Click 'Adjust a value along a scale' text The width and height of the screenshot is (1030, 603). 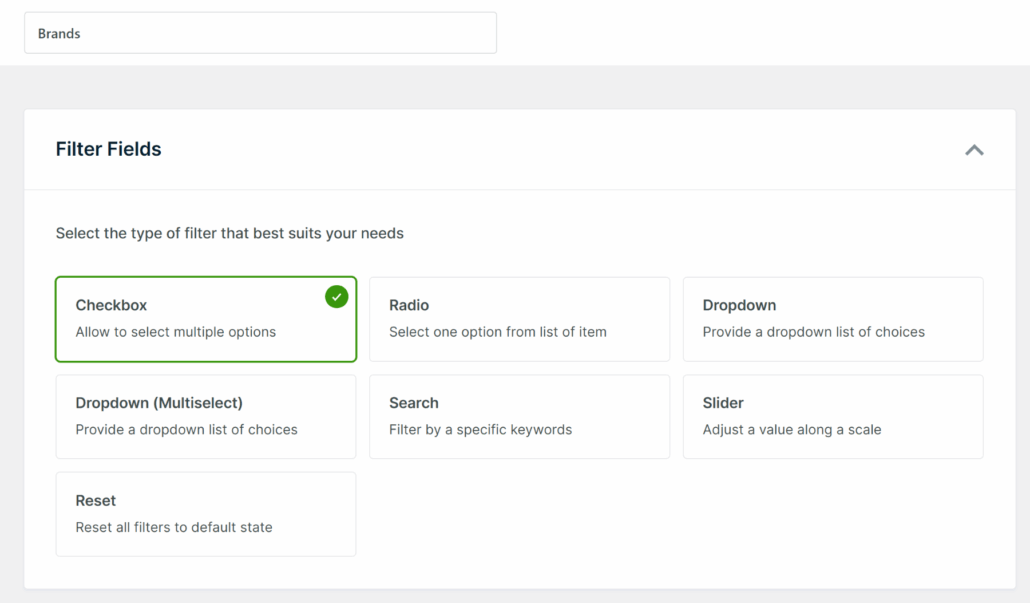(x=790, y=429)
